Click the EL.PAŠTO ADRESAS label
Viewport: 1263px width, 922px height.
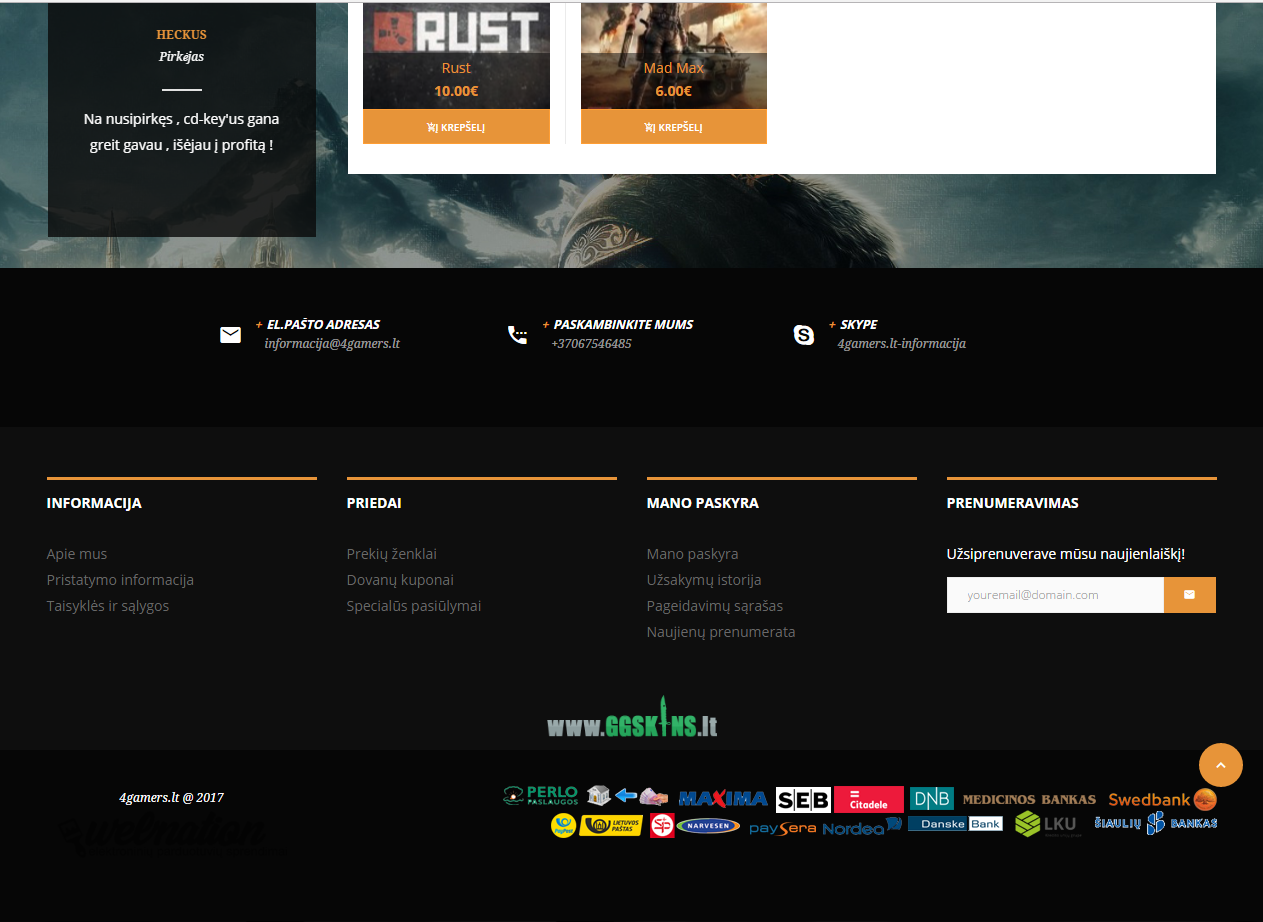click(323, 325)
